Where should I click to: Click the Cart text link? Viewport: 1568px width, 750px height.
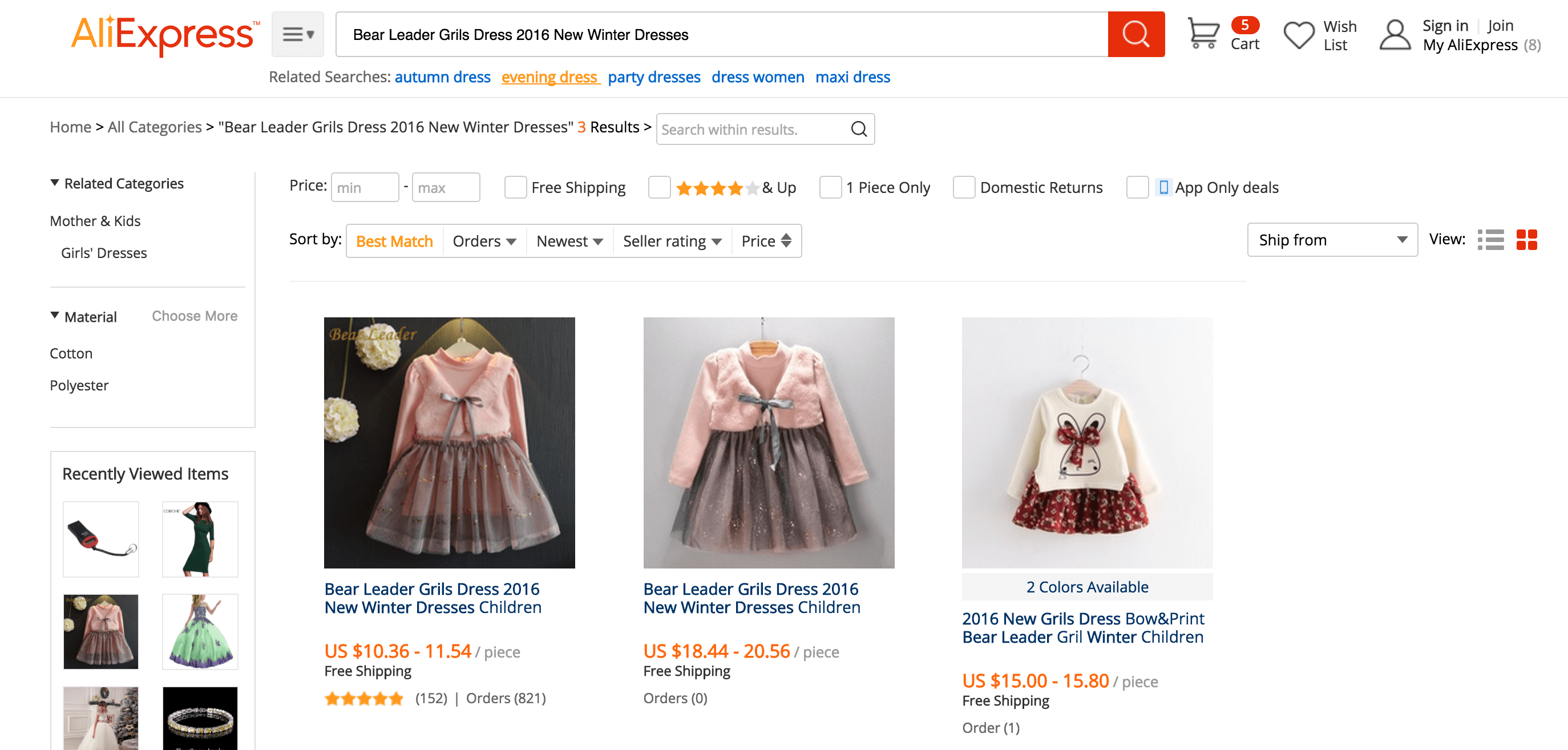[1245, 44]
